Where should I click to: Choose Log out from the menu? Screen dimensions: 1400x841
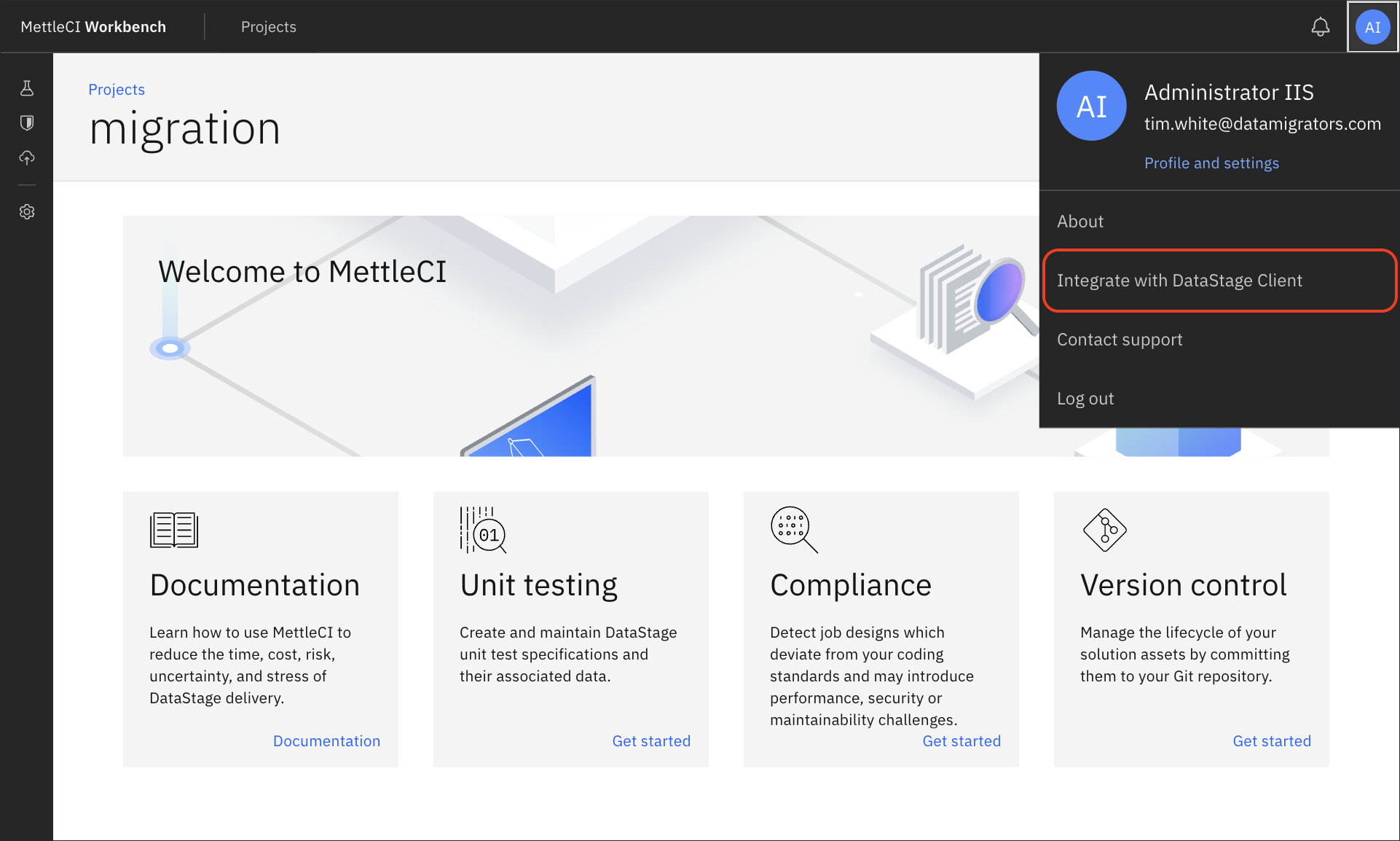click(1085, 399)
